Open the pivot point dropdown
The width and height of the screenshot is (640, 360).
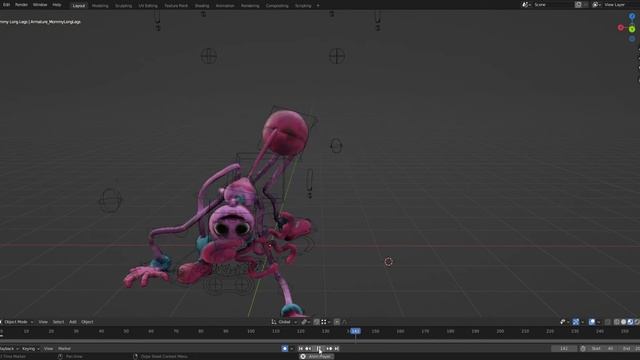(x=305, y=322)
